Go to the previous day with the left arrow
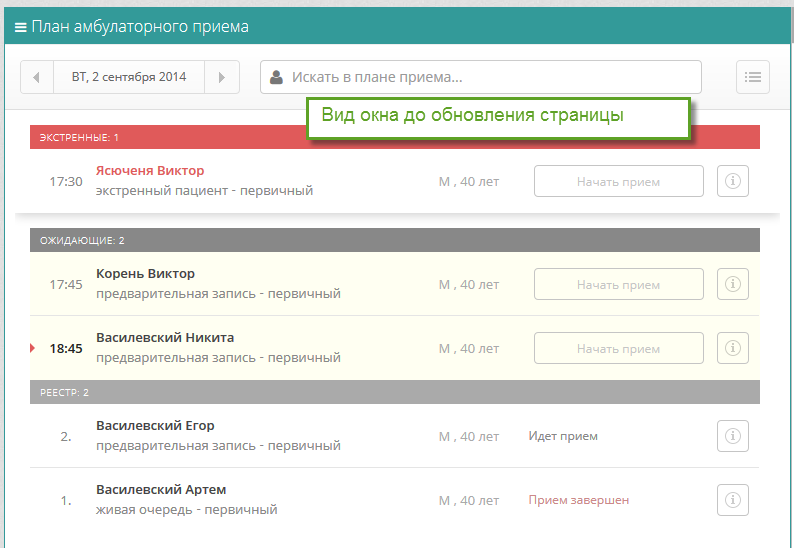Screen dimensions: 794x548 point(37,77)
